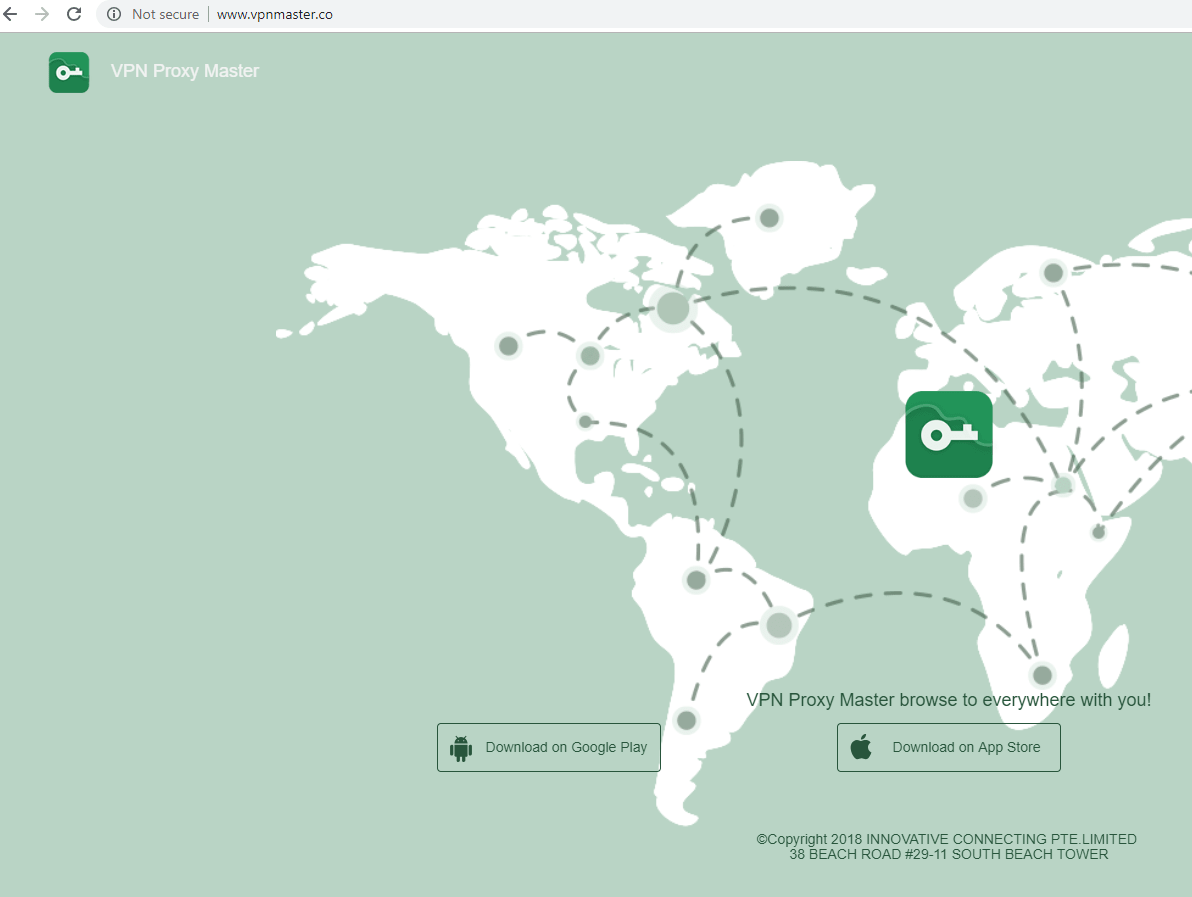This screenshot has width=1192, height=897.
Task: Select the node in western Canada
Action: pos(508,346)
